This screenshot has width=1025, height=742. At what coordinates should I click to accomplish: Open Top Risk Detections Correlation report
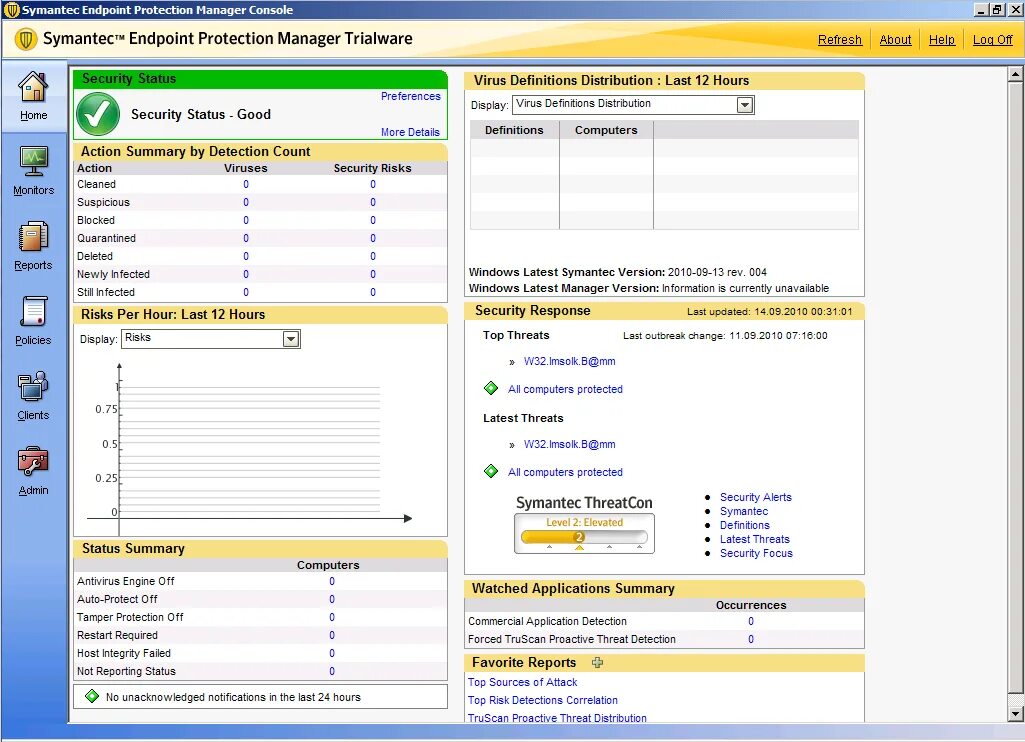coord(543,700)
